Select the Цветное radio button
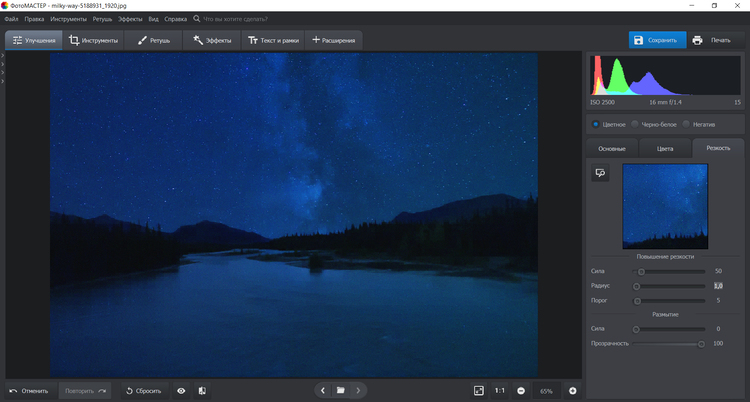Viewport: 750px width, 402px height. (596, 124)
